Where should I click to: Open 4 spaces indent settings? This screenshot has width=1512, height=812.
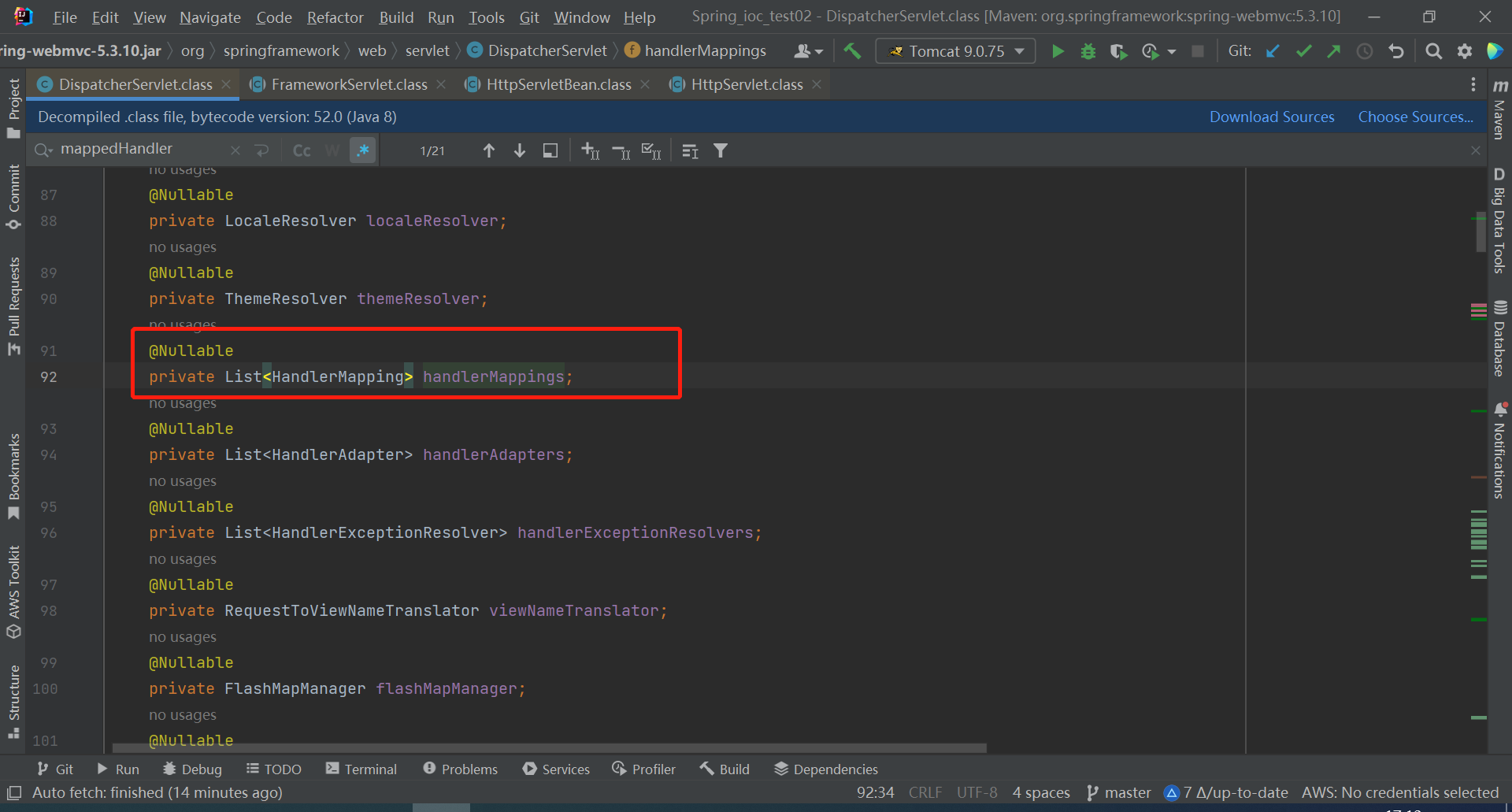coord(1041,792)
